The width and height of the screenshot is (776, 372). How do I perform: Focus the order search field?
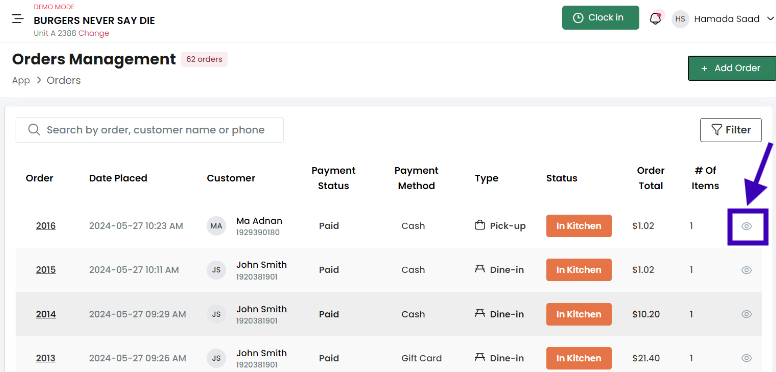[149, 130]
